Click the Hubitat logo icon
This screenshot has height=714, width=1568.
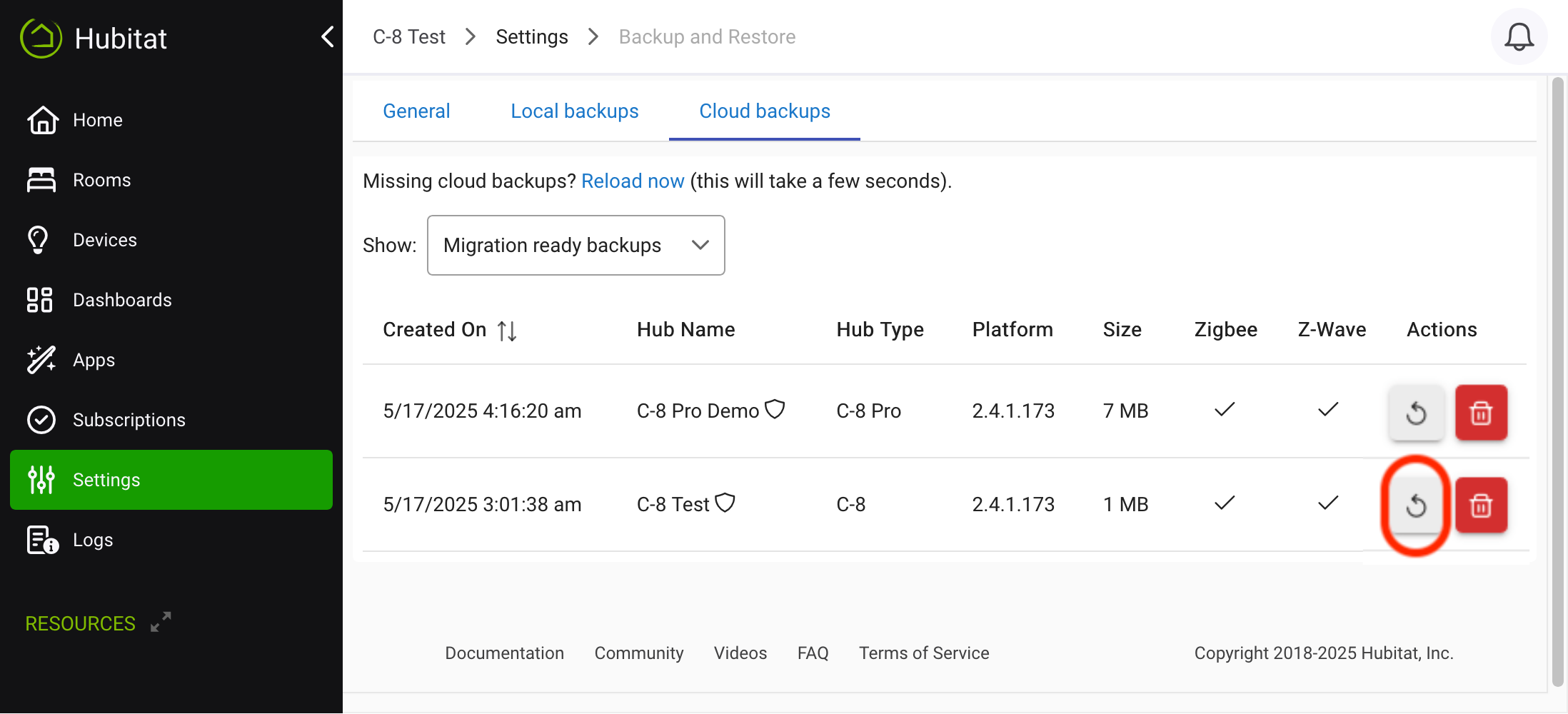41,38
